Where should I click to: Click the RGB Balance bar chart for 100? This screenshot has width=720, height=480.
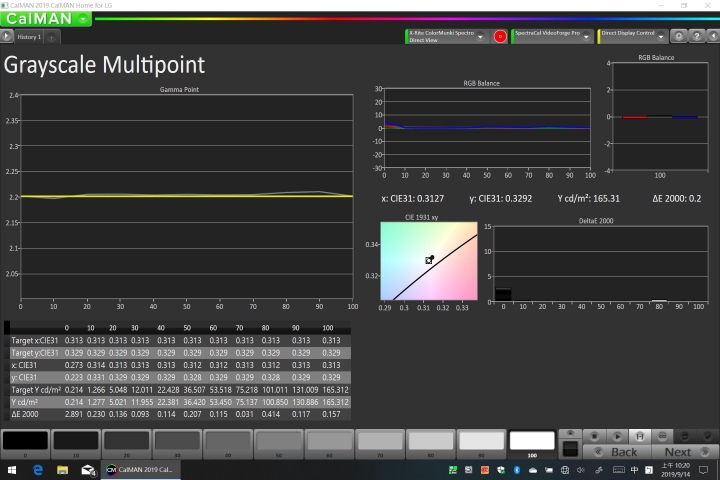click(x=660, y=117)
